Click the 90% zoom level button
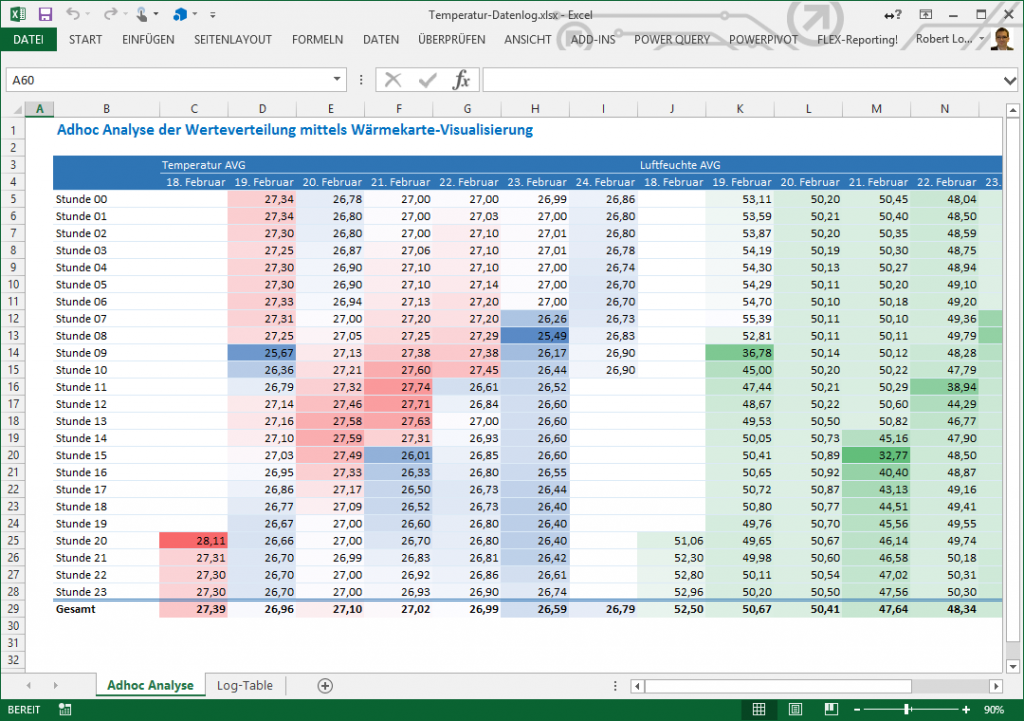The width and height of the screenshot is (1024, 721). coord(993,709)
